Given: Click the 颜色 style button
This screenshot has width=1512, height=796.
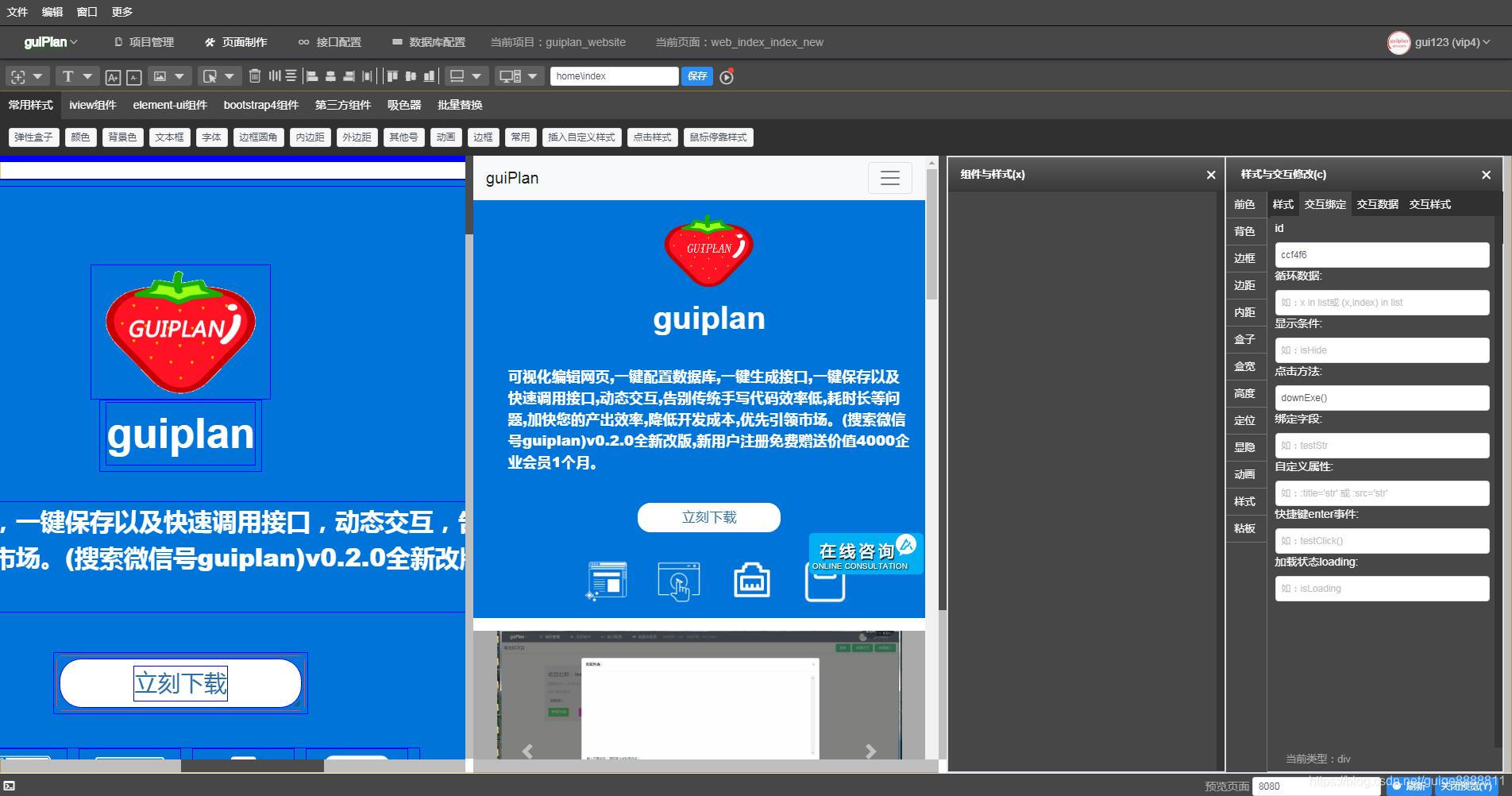Looking at the screenshot, I should (x=80, y=137).
